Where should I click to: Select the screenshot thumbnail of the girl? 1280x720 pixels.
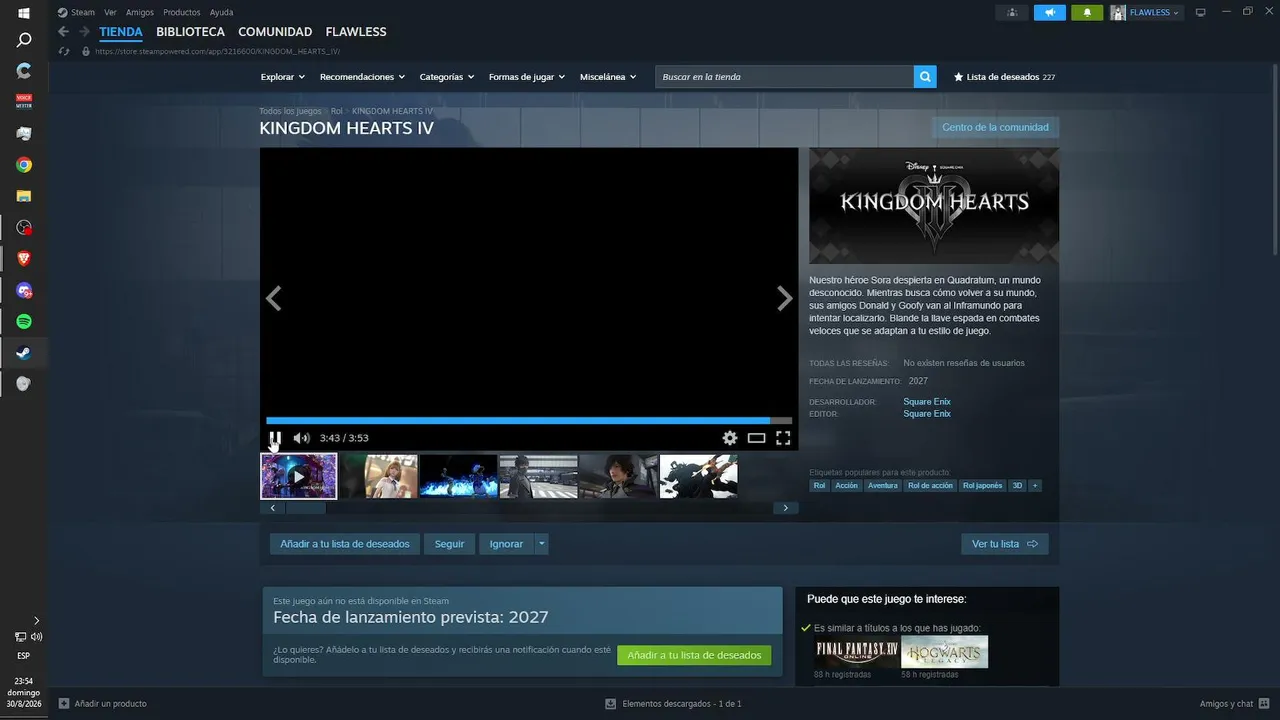point(379,476)
